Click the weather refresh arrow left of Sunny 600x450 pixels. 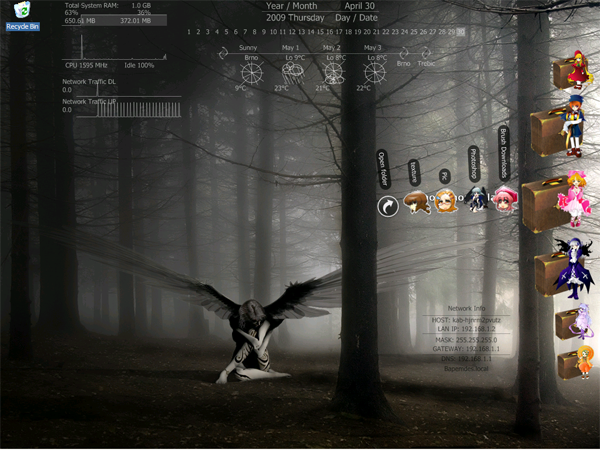pyautogui.click(x=222, y=53)
